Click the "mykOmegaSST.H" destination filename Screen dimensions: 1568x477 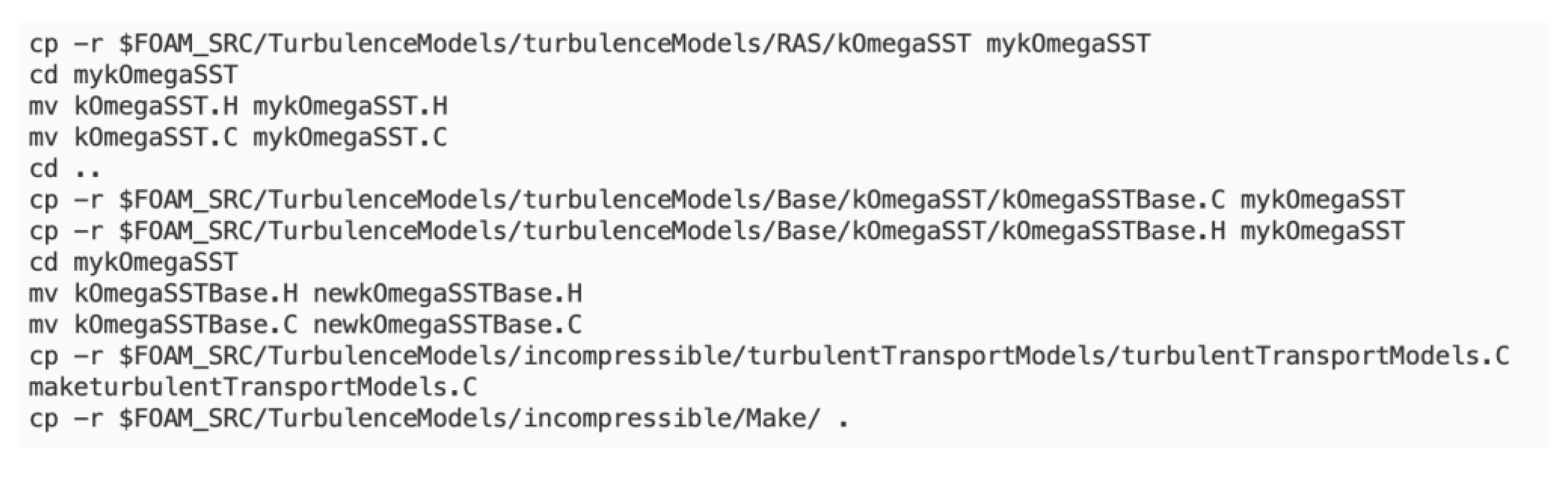pyautogui.click(x=350, y=106)
